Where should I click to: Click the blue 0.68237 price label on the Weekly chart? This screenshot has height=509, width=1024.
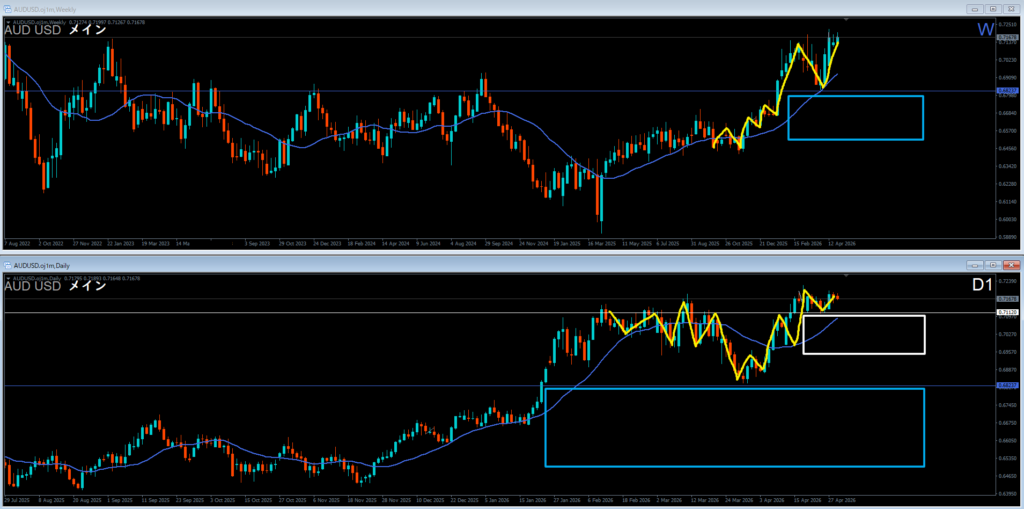1008,91
